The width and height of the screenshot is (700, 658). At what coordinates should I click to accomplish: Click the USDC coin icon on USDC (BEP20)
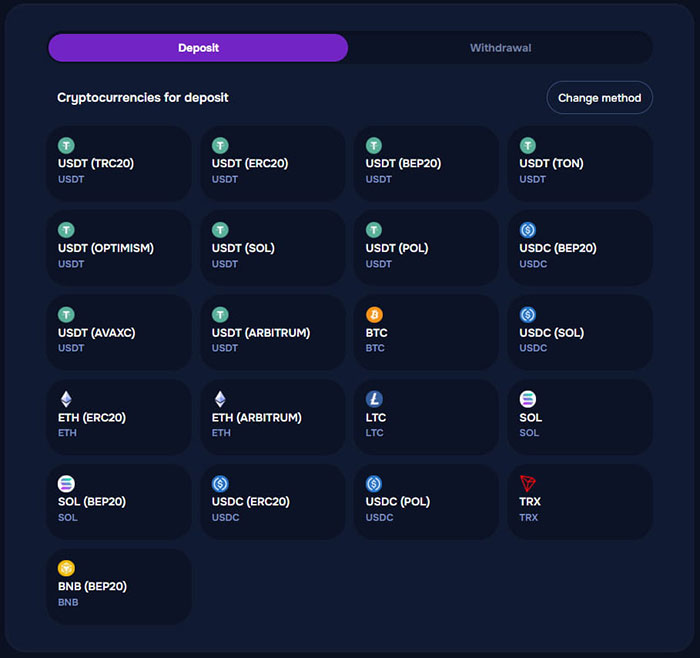(528, 230)
